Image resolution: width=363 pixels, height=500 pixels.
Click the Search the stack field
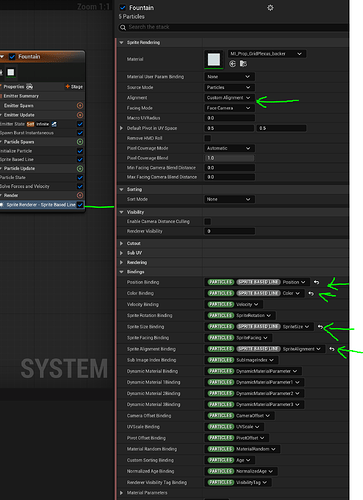(x=233, y=27)
